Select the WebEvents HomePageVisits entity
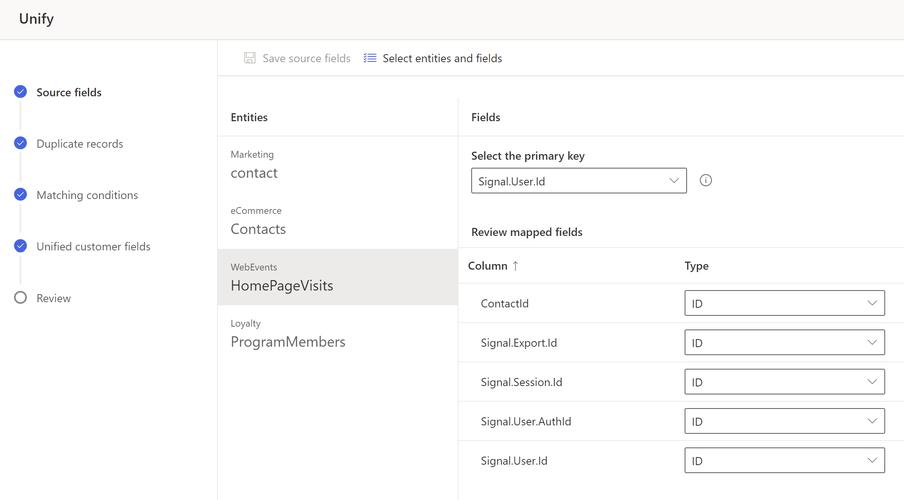The height and width of the screenshot is (500, 904). pyautogui.click(x=338, y=277)
